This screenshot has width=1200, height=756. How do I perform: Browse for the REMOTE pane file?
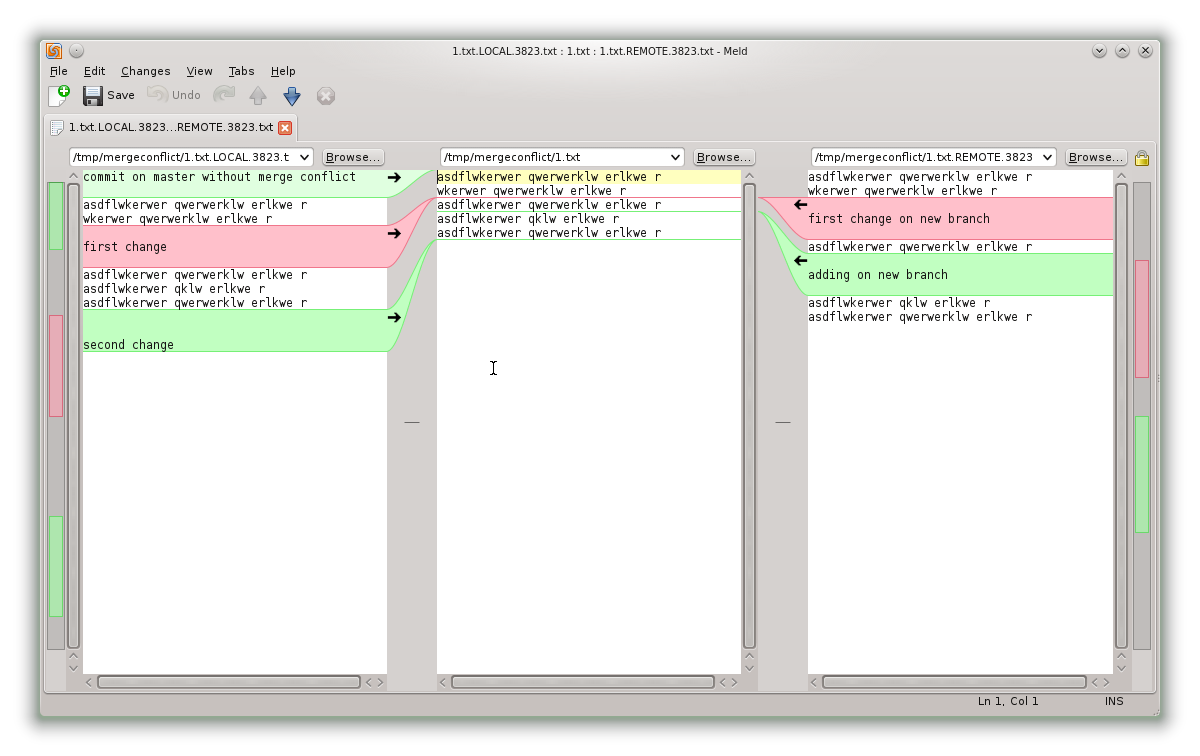pos(1096,157)
